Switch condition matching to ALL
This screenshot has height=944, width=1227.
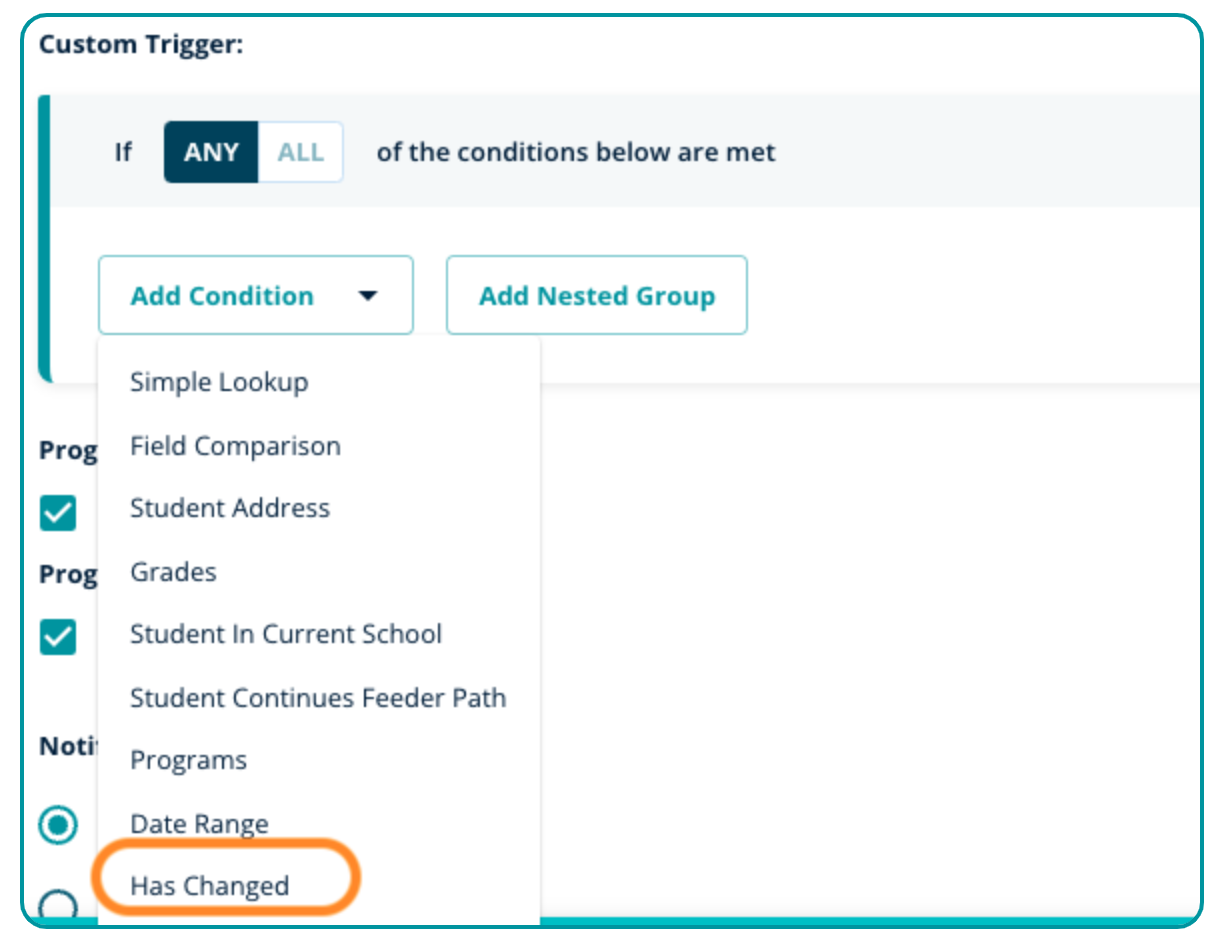300,152
